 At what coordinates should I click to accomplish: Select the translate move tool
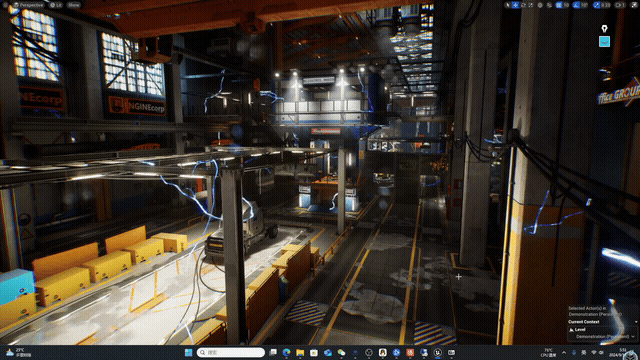click(x=516, y=5)
